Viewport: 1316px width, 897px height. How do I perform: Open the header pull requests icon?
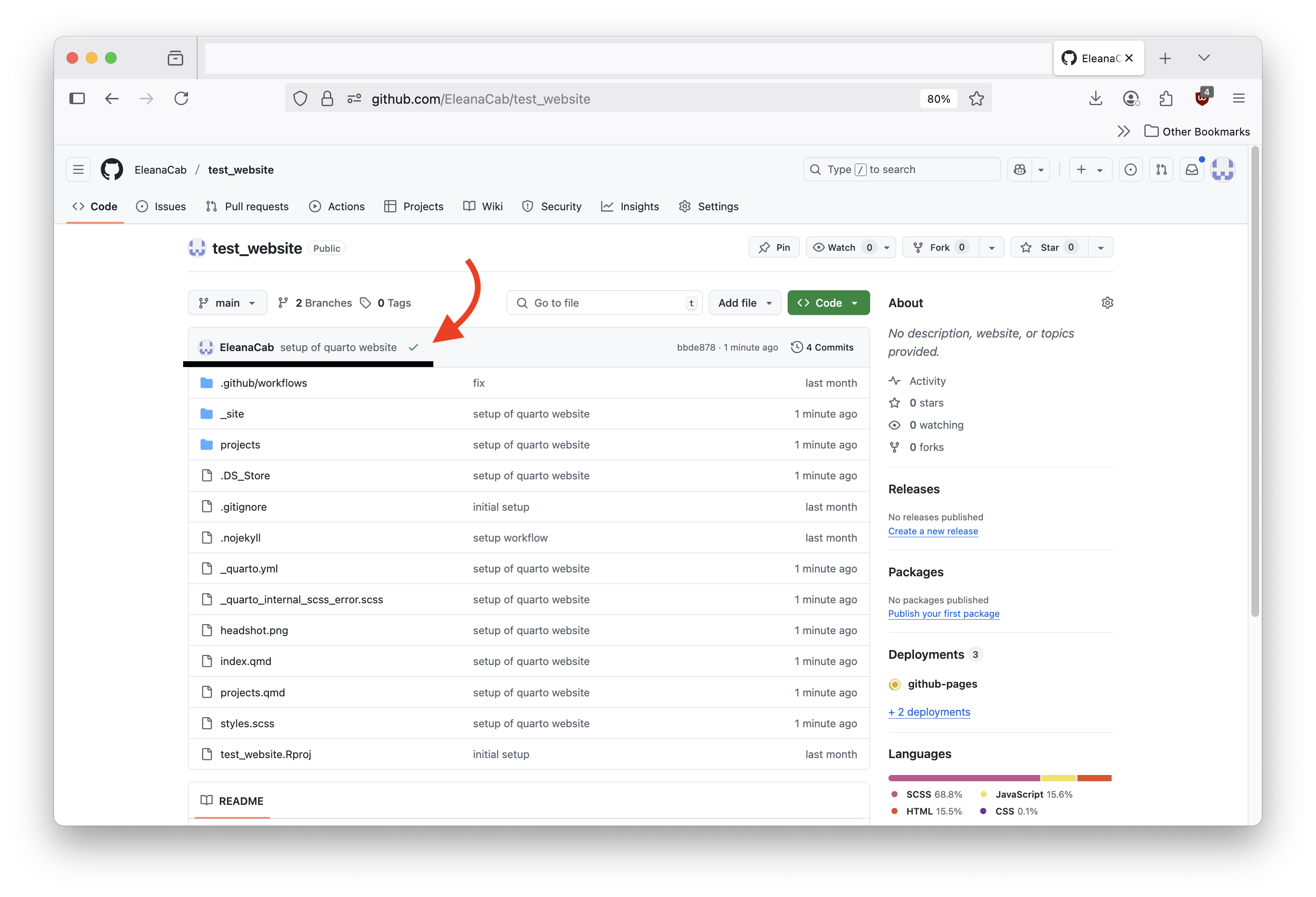tap(1161, 169)
